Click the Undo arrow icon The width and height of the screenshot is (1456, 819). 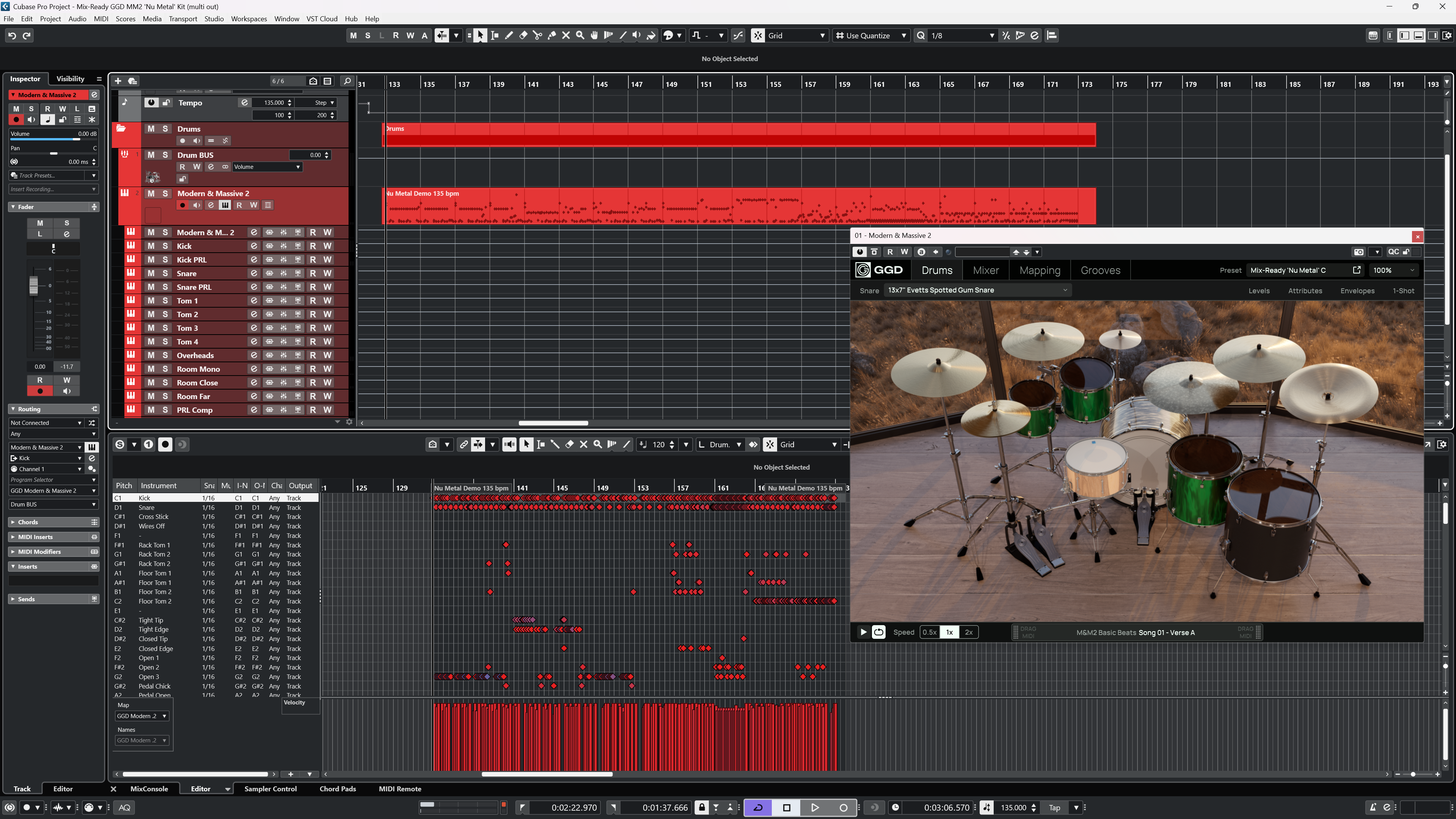(x=12, y=36)
